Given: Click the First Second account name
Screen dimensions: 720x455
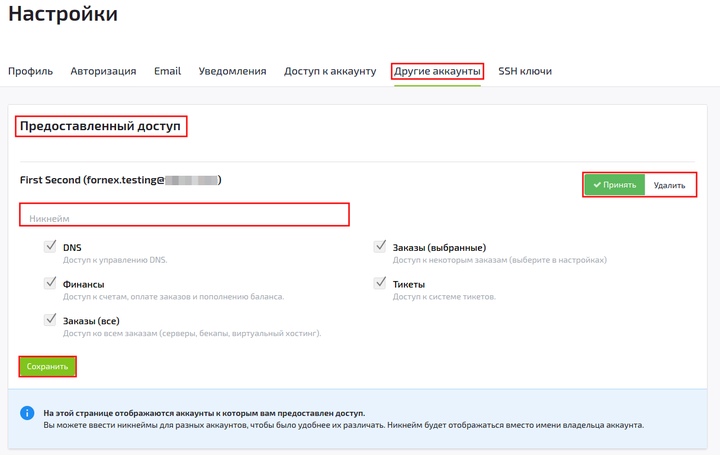Looking at the screenshot, I should pos(120,180).
